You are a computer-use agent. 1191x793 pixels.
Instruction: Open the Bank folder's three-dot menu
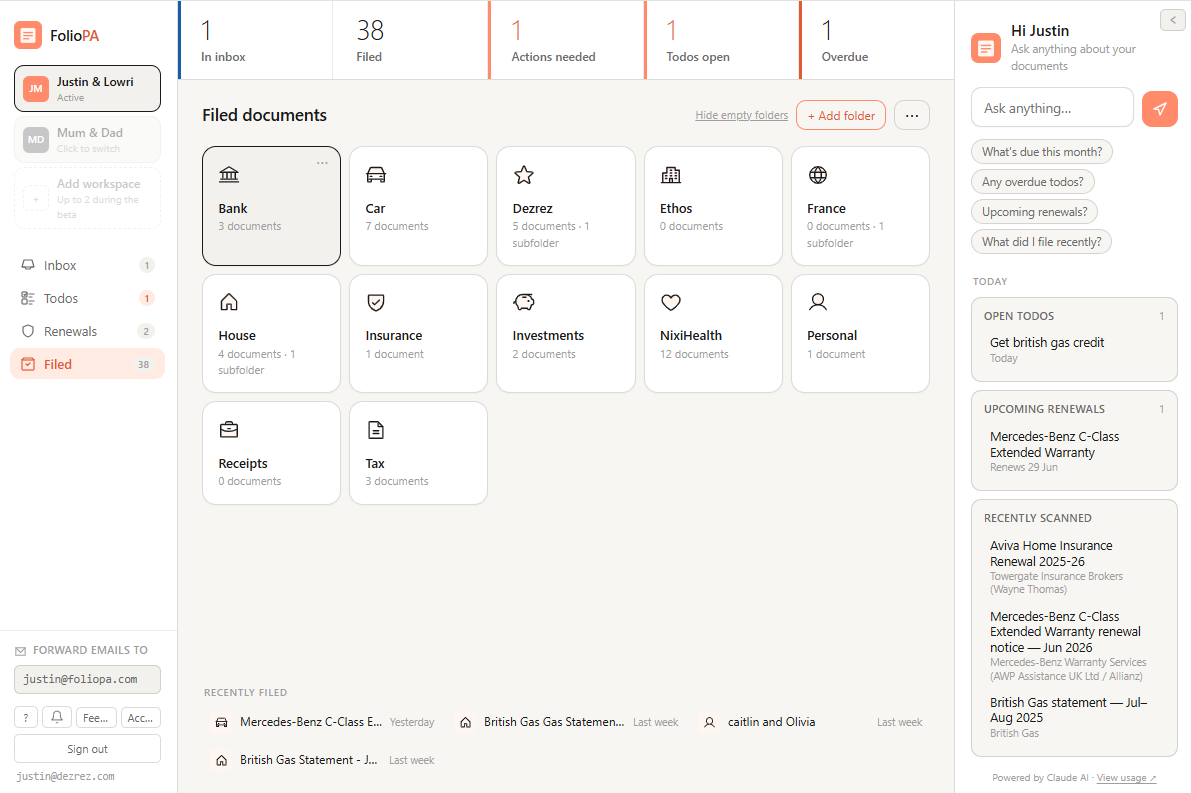pos(322,163)
